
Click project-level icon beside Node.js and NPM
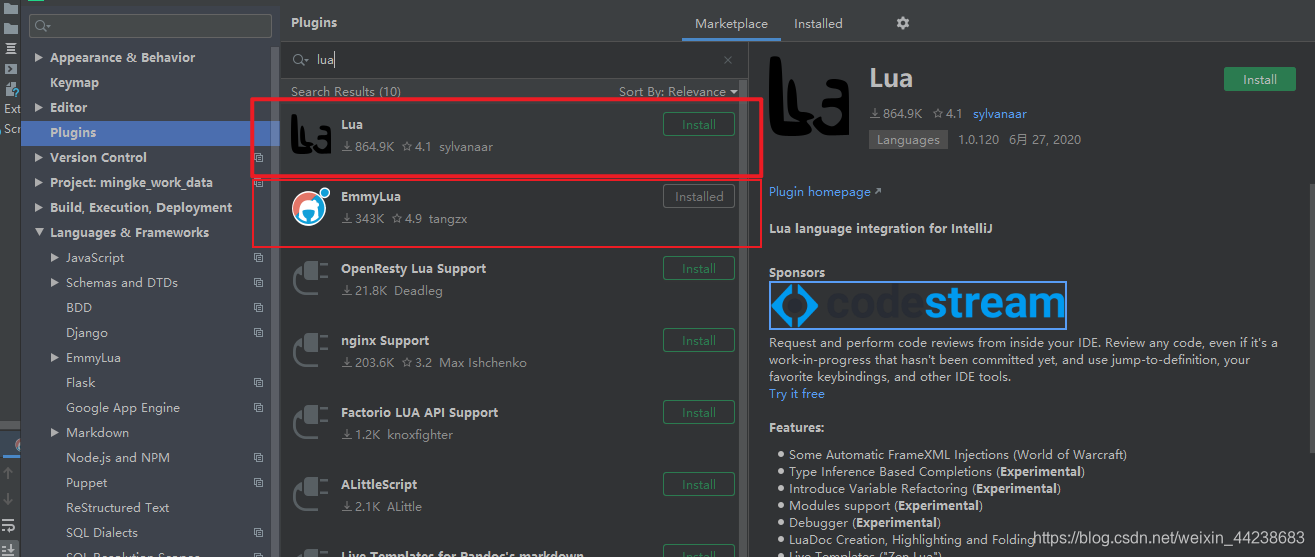(258, 458)
